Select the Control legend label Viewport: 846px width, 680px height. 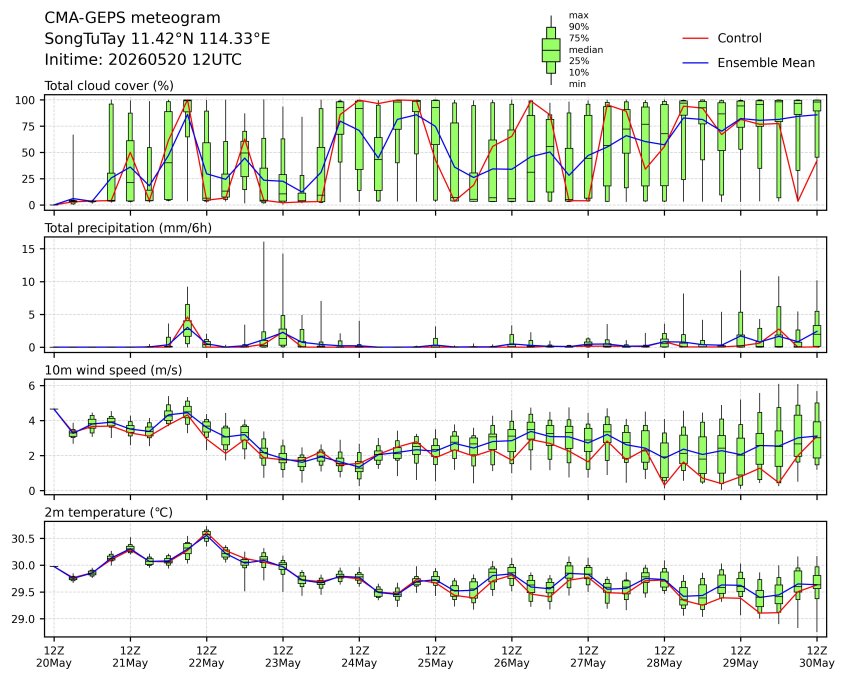click(739, 38)
